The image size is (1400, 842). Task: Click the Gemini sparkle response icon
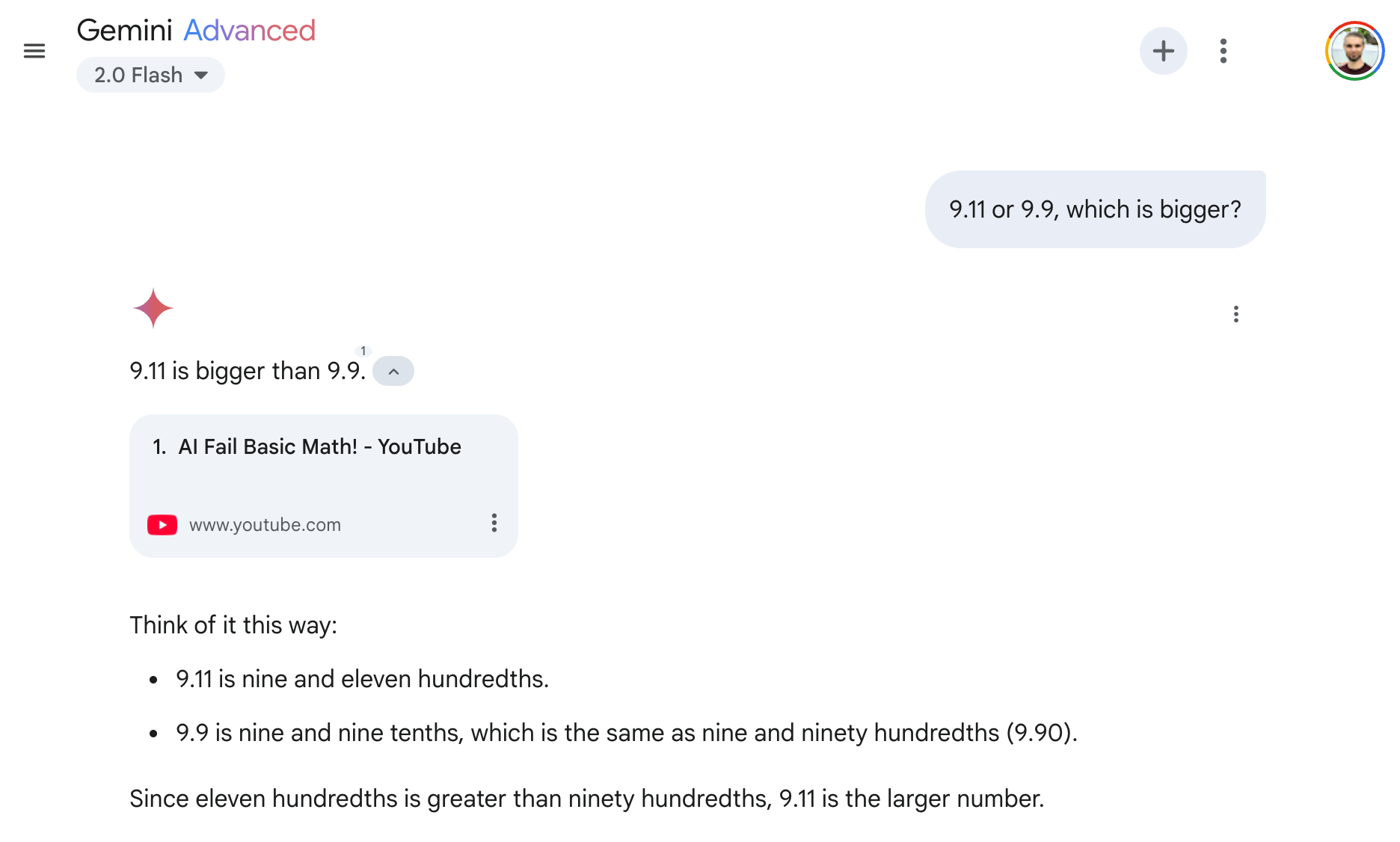click(x=153, y=308)
